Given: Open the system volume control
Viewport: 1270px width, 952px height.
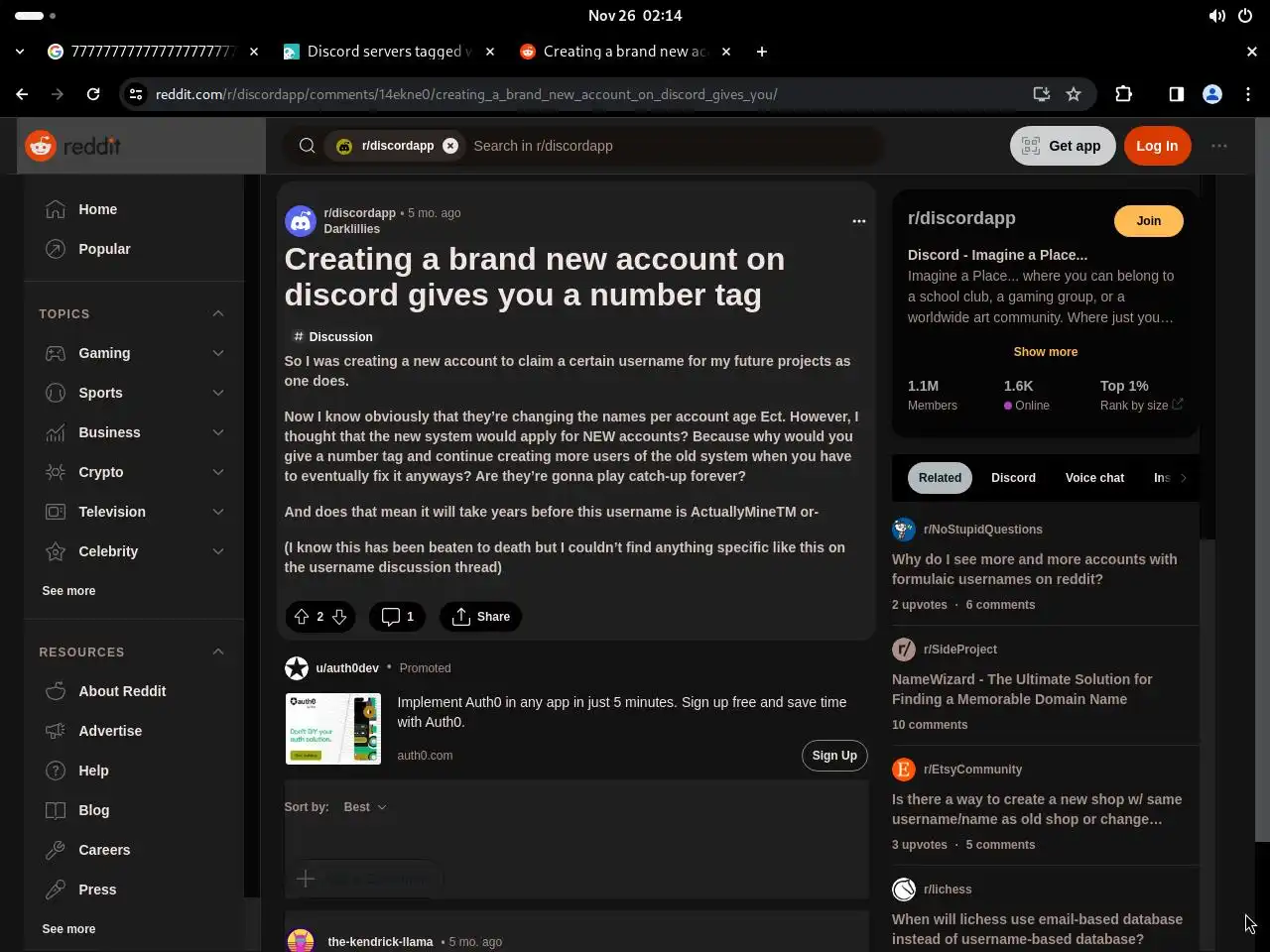Looking at the screenshot, I should [x=1216, y=16].
